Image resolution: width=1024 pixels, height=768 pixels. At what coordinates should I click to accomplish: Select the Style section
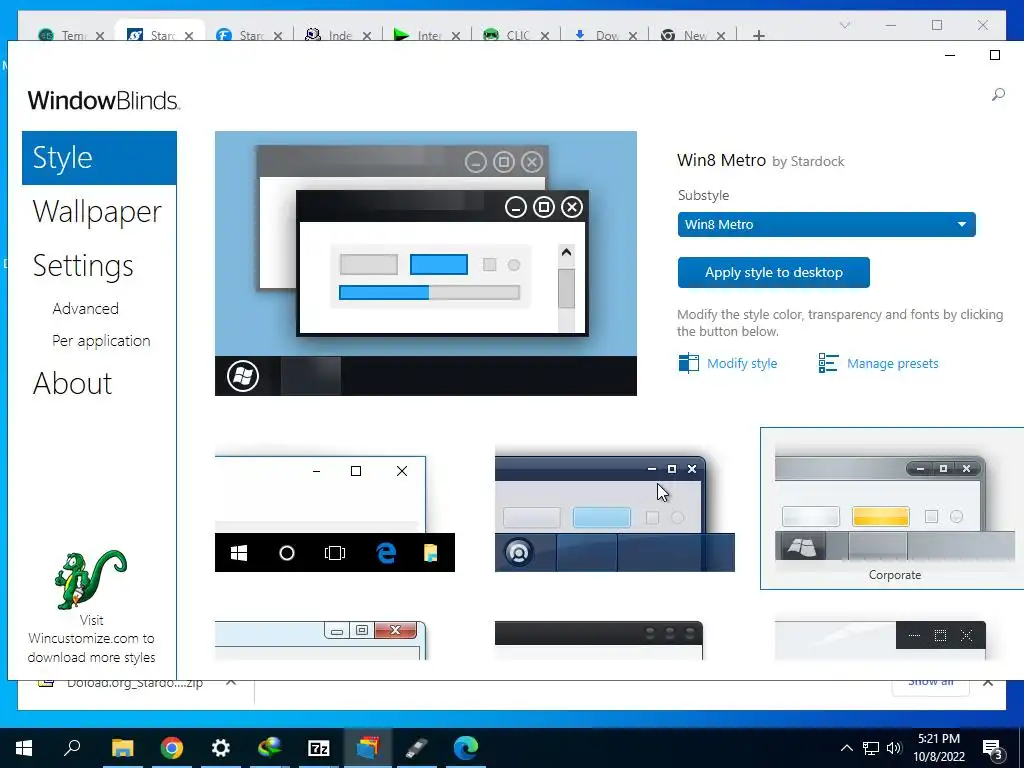pos(99,158)
